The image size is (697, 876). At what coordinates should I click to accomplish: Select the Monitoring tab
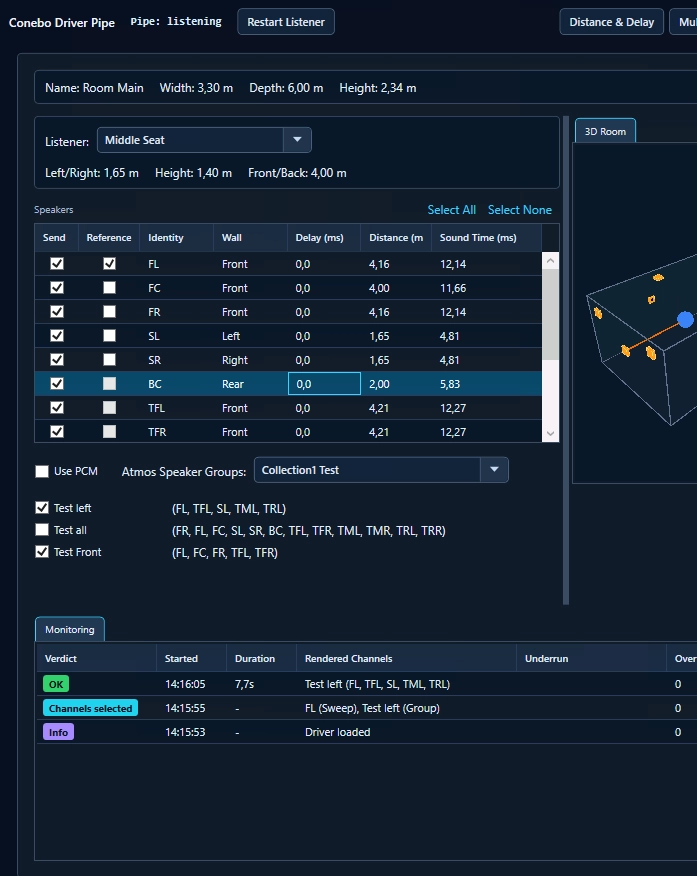70,630
